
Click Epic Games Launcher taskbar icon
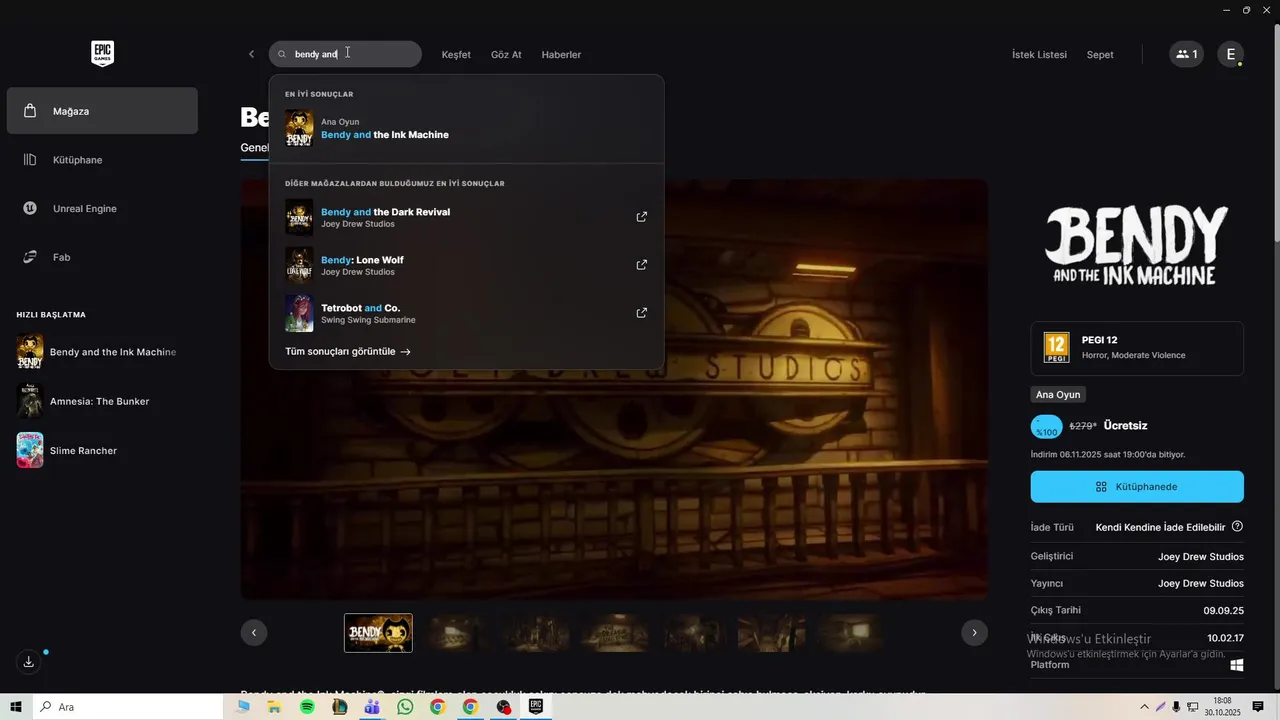coord(536,707)
